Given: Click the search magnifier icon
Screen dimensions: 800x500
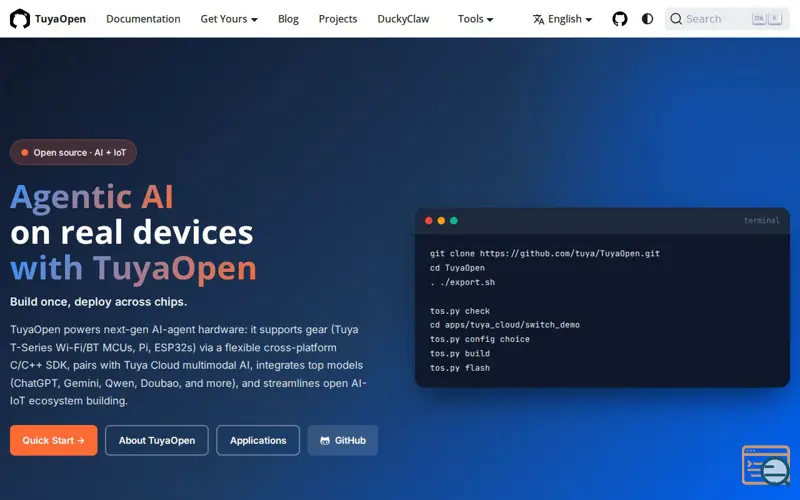Looking at the screenshot, I should [676, 19].
